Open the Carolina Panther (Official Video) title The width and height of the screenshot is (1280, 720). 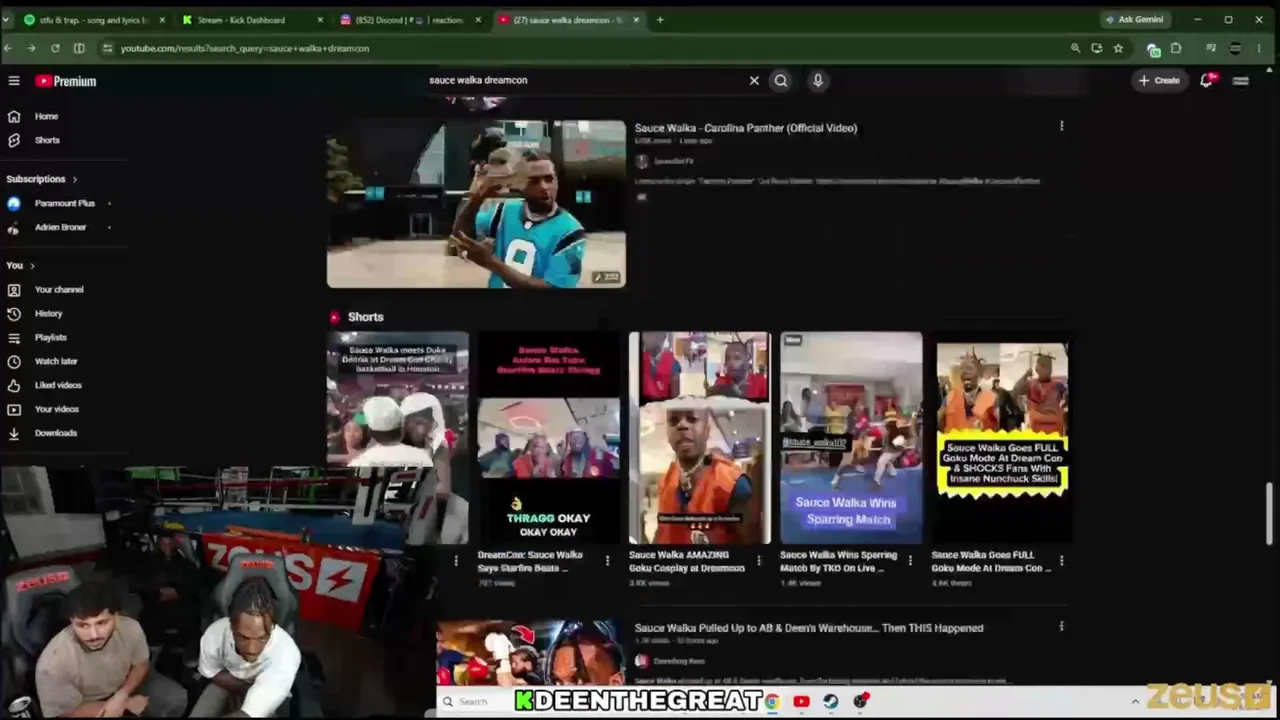[x=746, y=128]
